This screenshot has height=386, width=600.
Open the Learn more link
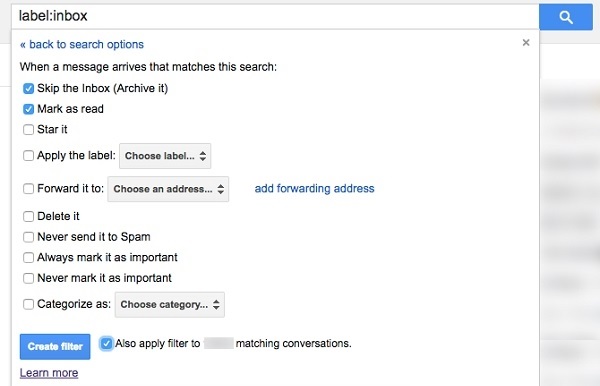49,373
